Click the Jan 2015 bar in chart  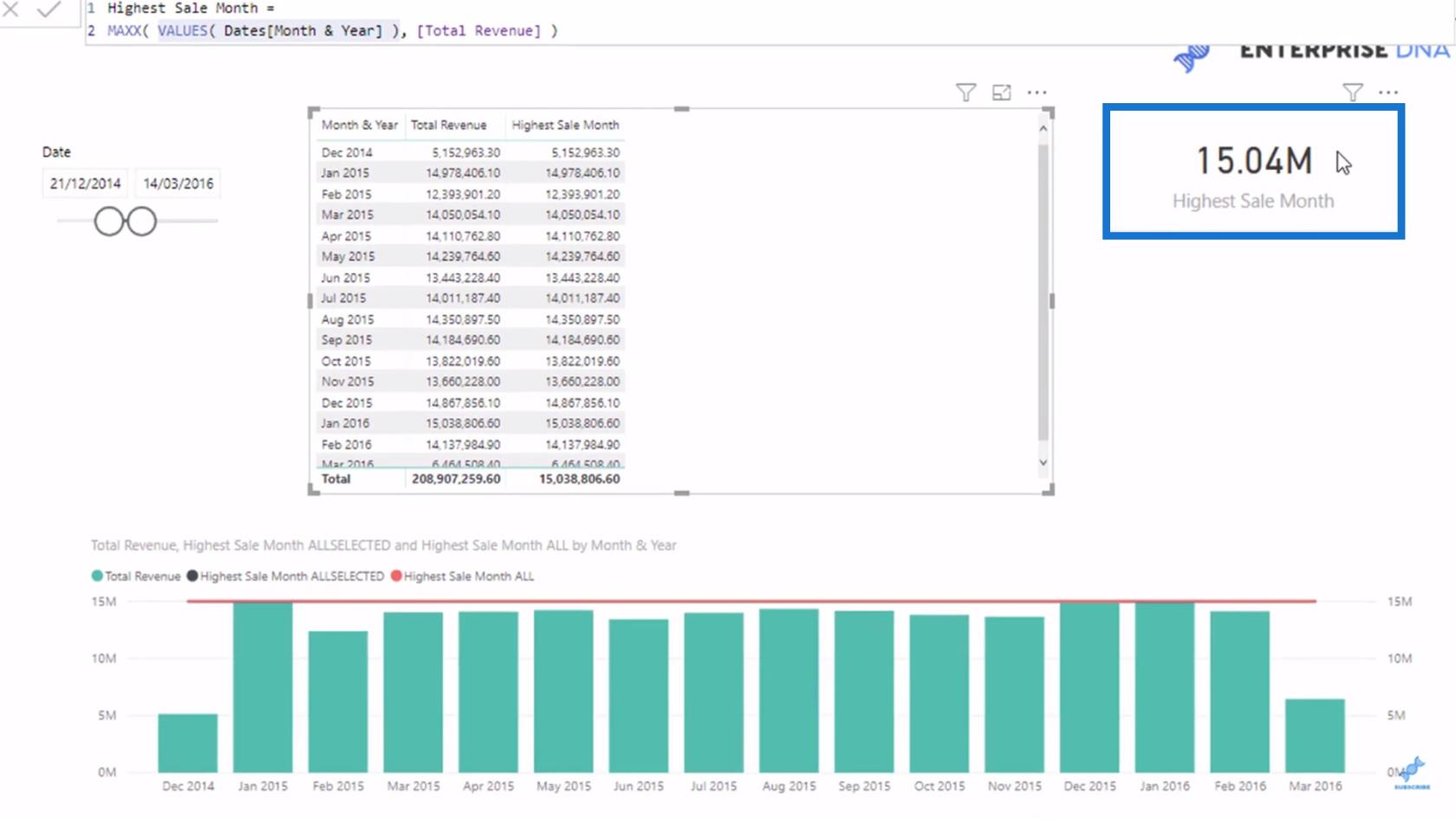click(x=263, y=687)
